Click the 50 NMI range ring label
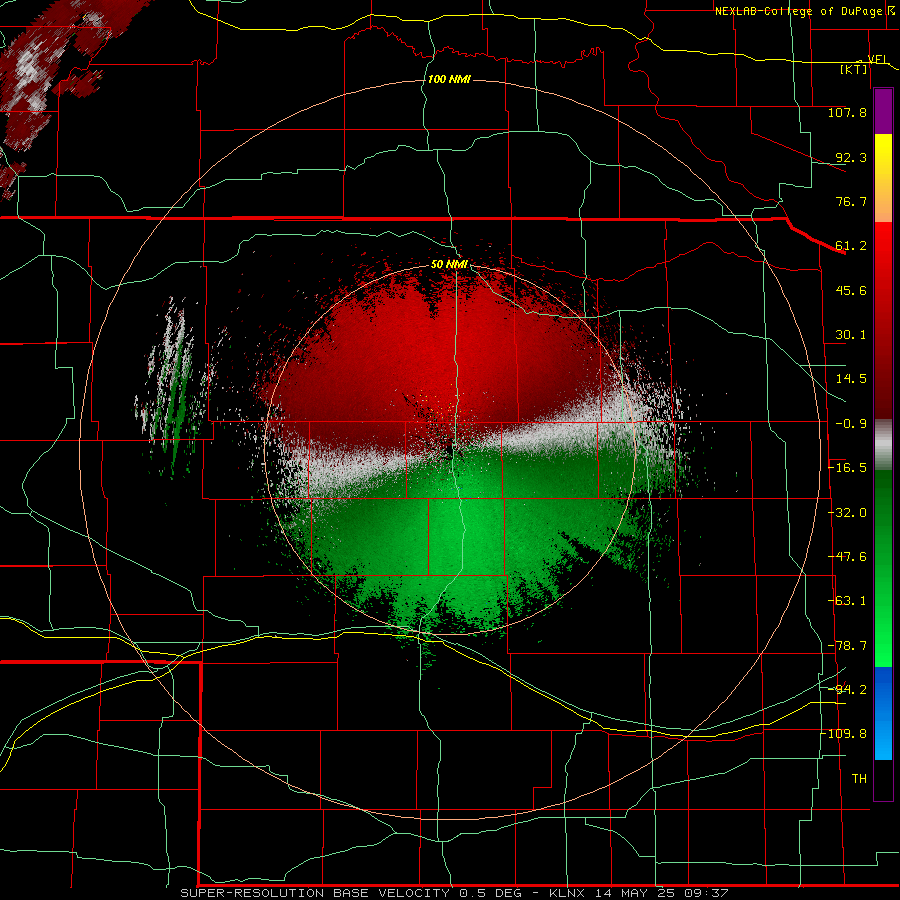The width and height of the screenshot is (900, 900). click(x=449, y=265)
